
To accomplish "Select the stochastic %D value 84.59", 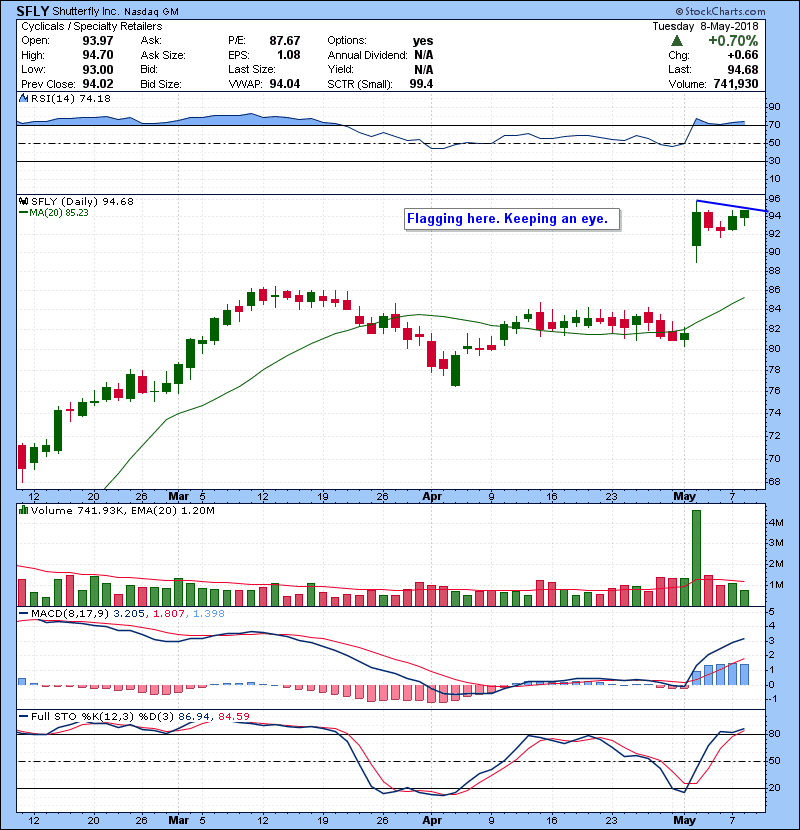I will click(x=233, y=716).
